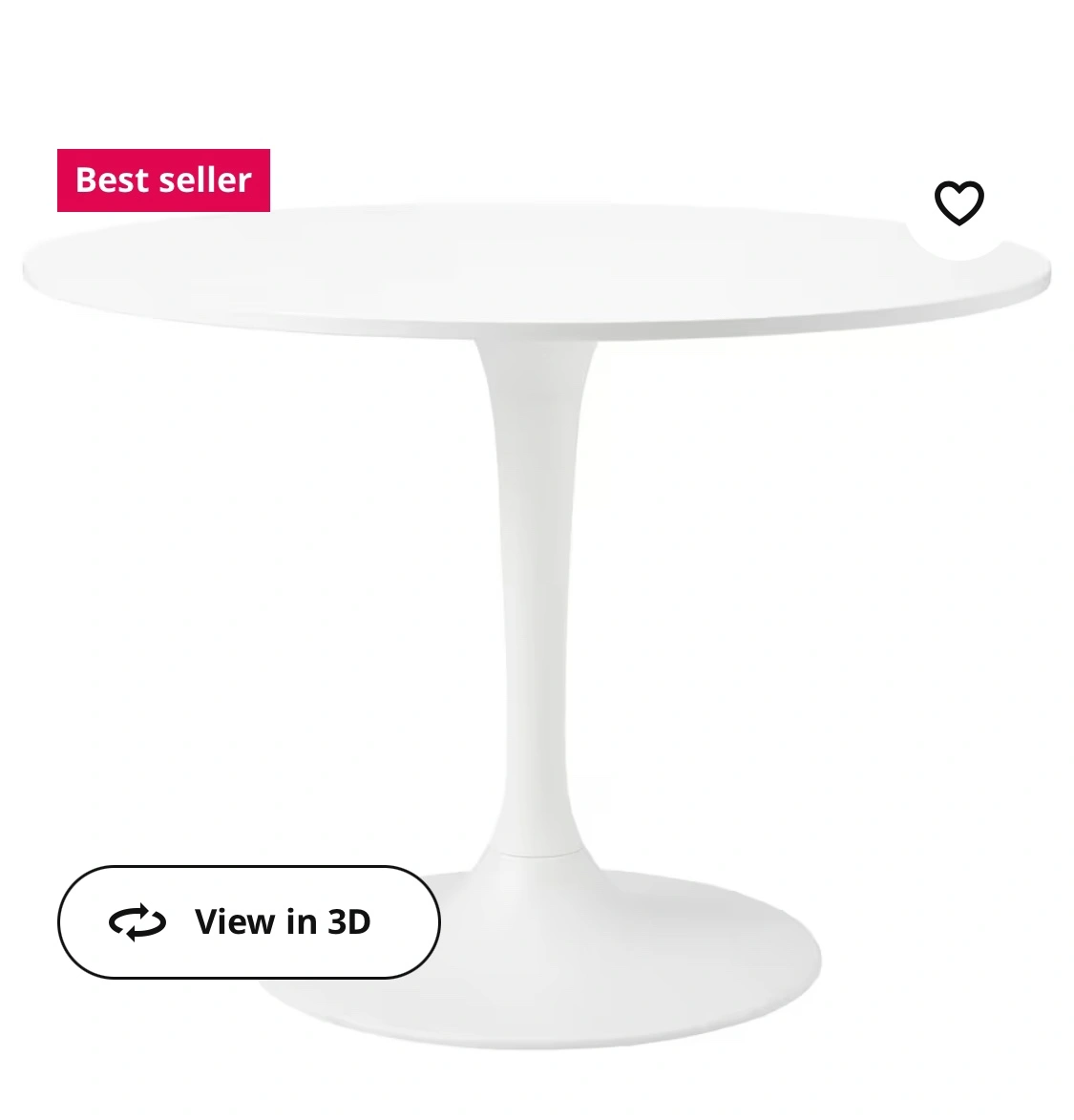
Task: Open the View in 3D viewer
Action: (x=248, y=922)
